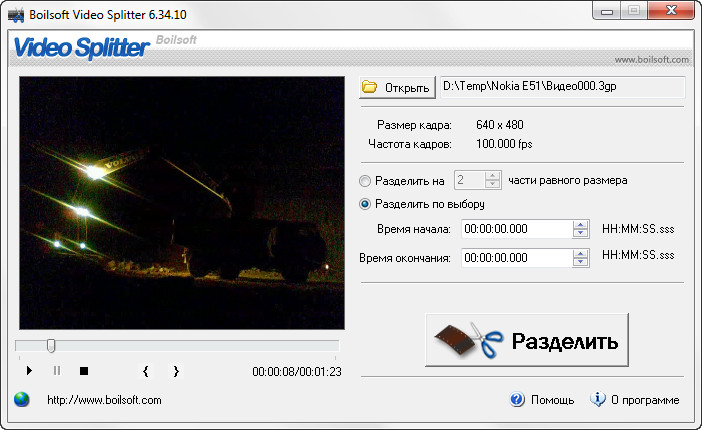Open Помощь help
Screen dimensions: 702x430
[542, 400]
